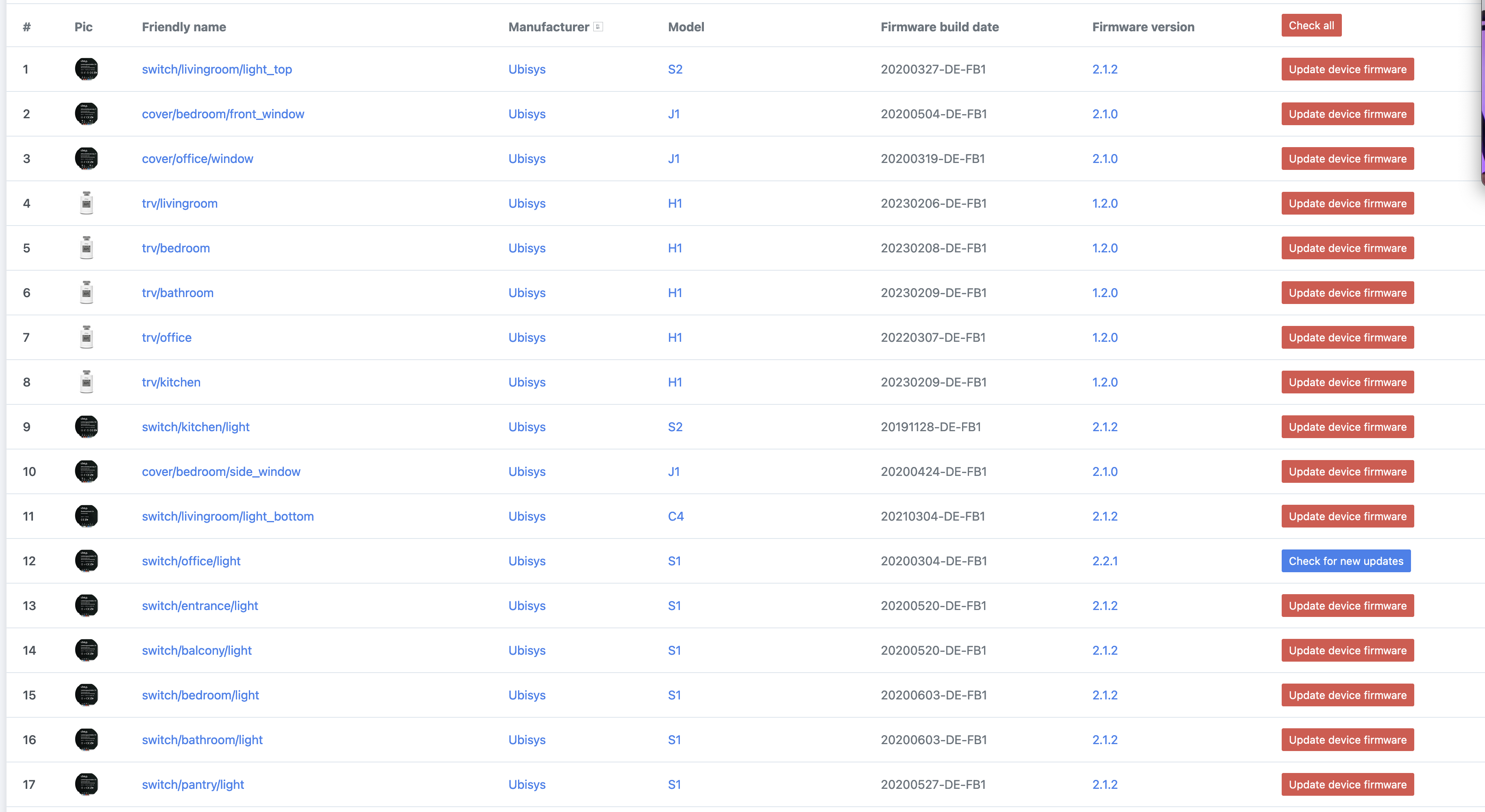Open the C4 model link for switch/livingroom/light_bottom
1485x812 pixels.
coord(675,516)
